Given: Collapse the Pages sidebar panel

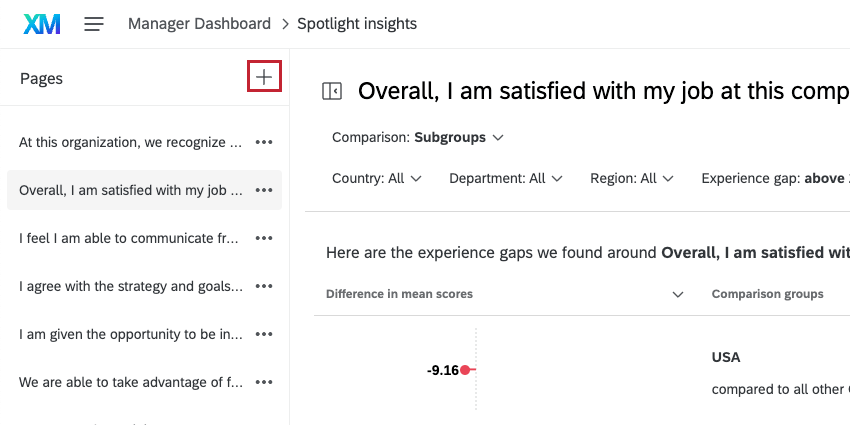Looking at the screenshot, I should [332, 91].
